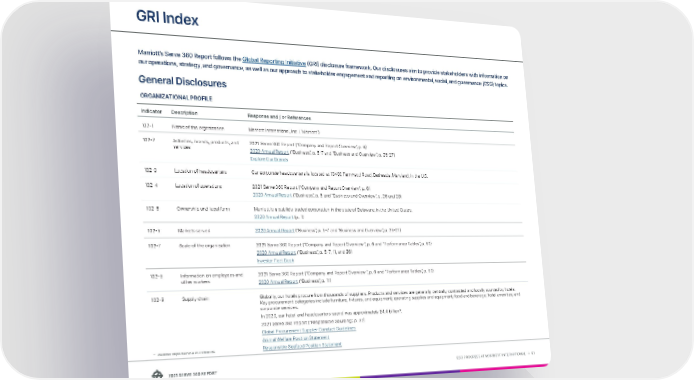The height and width of the screenshot is (380, 694).
Task: Click the Organizational Profile subheading
Action: click(x=176, y=97)
